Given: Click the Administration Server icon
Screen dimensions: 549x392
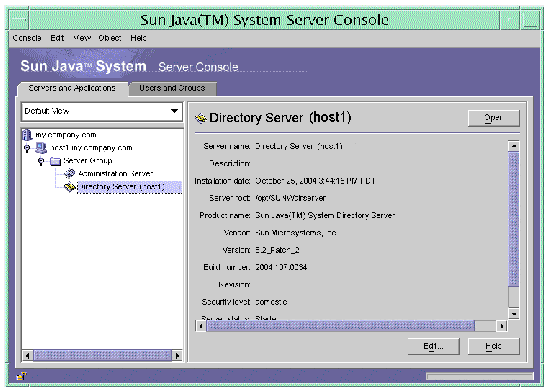Looking at the screenshot, I should pyautogui.click(x=70, y=173).
